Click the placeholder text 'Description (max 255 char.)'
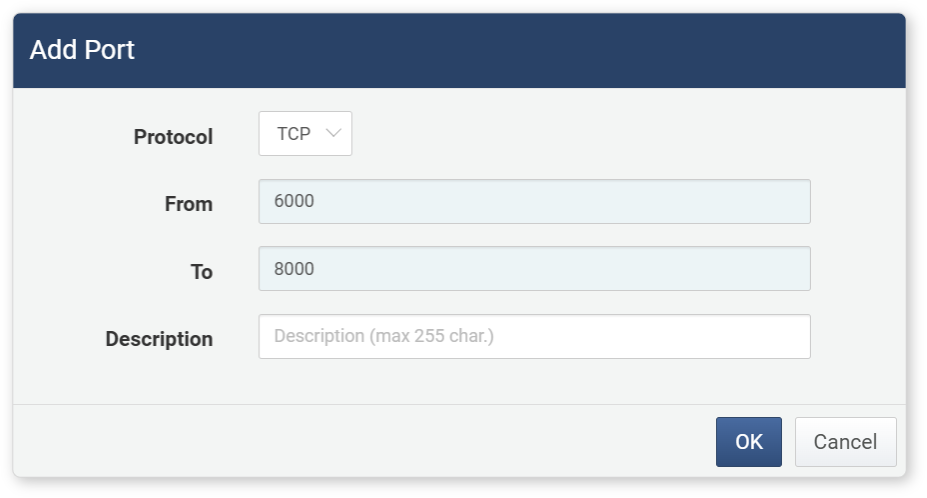 pyautogui.click(x=384, y=336)
